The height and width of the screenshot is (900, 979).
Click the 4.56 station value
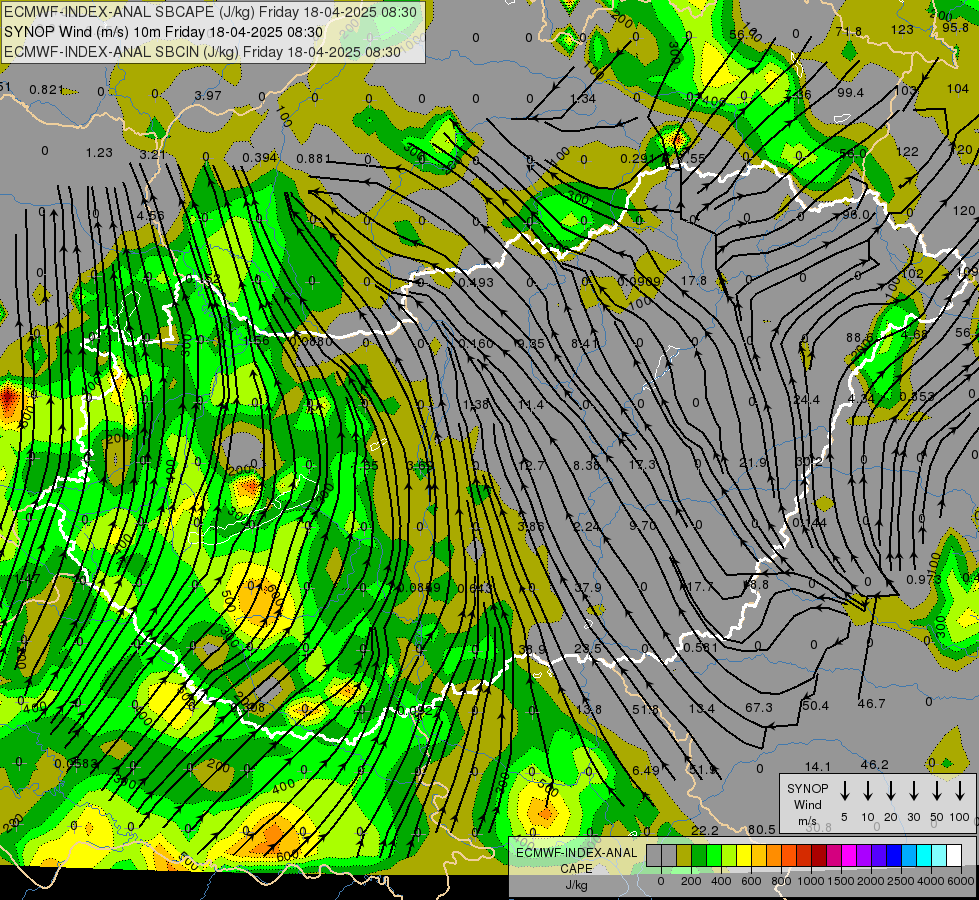150,216
